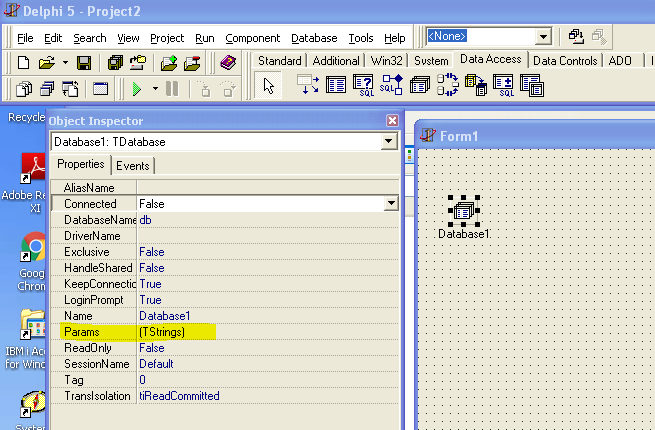The width and height of the screenshot is (655, 430).
Task: Click the Pause program icon
Action: pyautogui.click(x=172, y=89)
